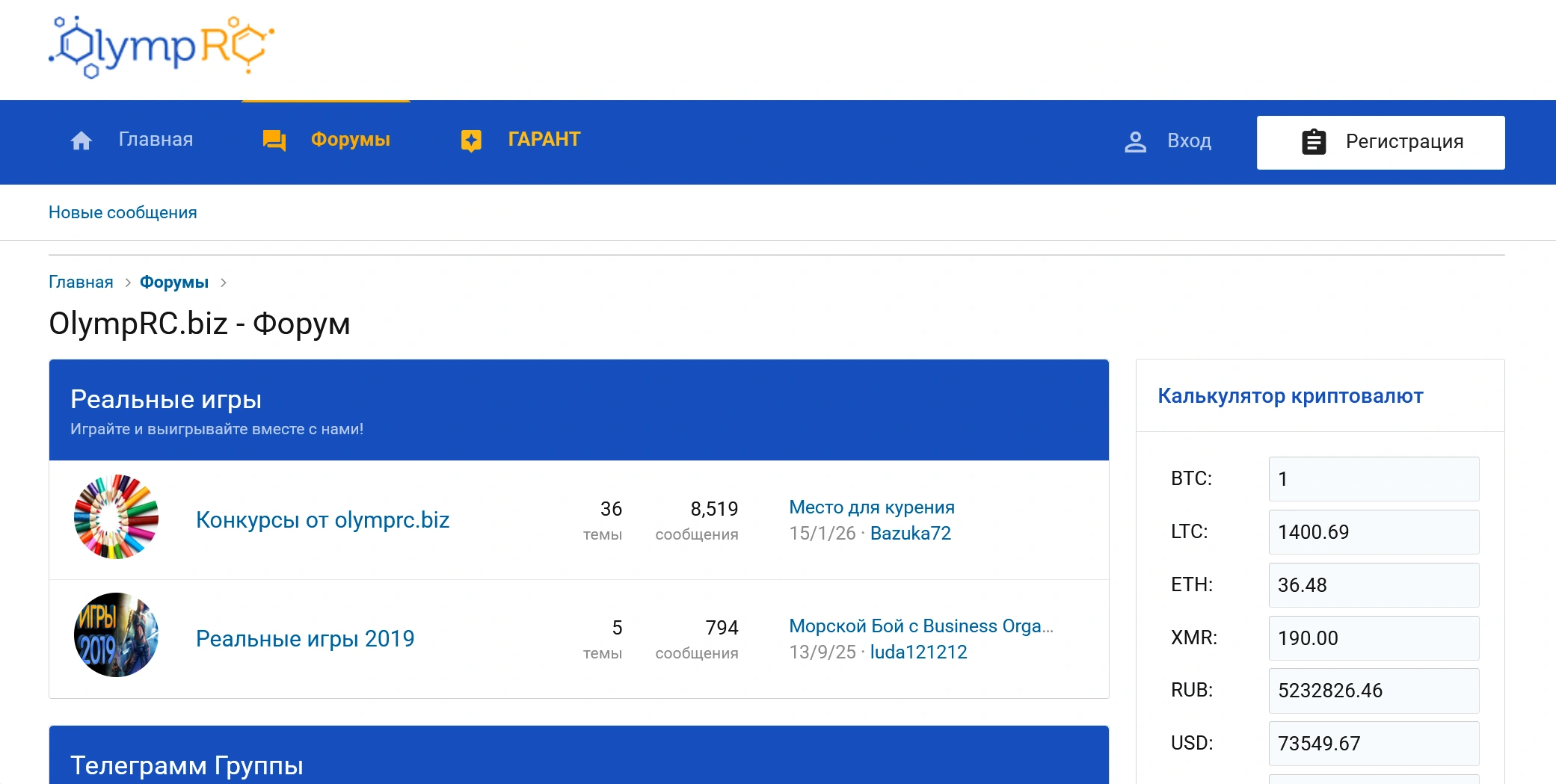The image size is (1556, 784).
Task: Click the OlympRC.biz - Форум page title
Action: point(200,324)
